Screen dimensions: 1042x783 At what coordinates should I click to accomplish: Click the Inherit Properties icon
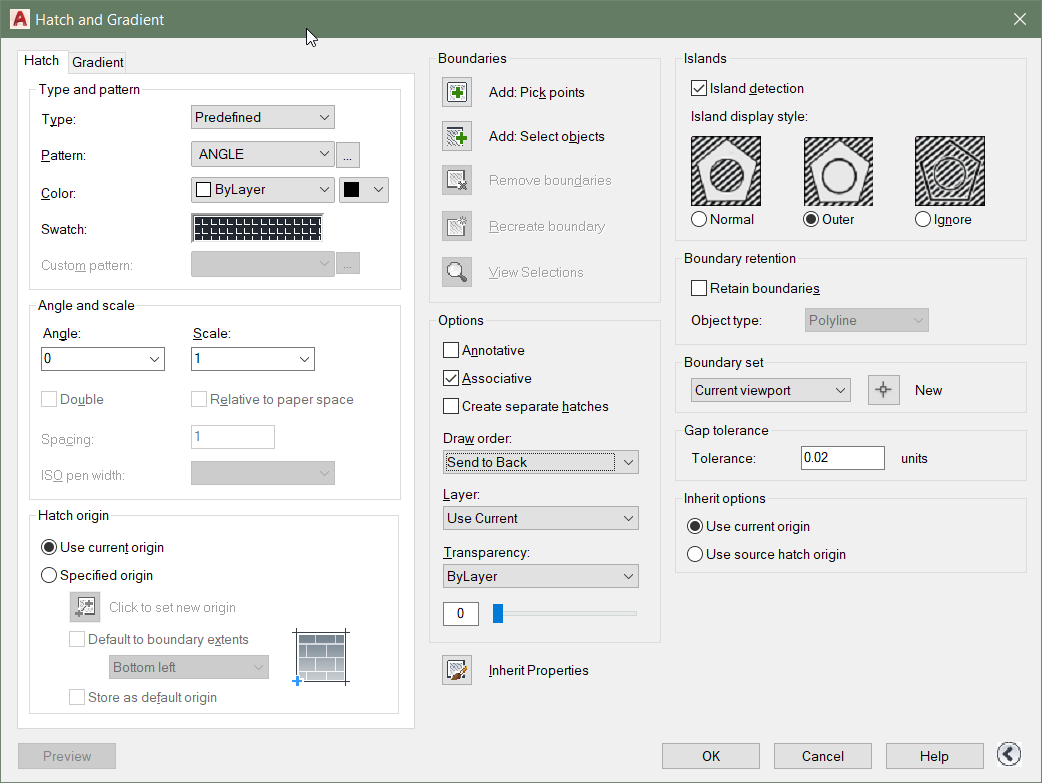pos(457,670)
